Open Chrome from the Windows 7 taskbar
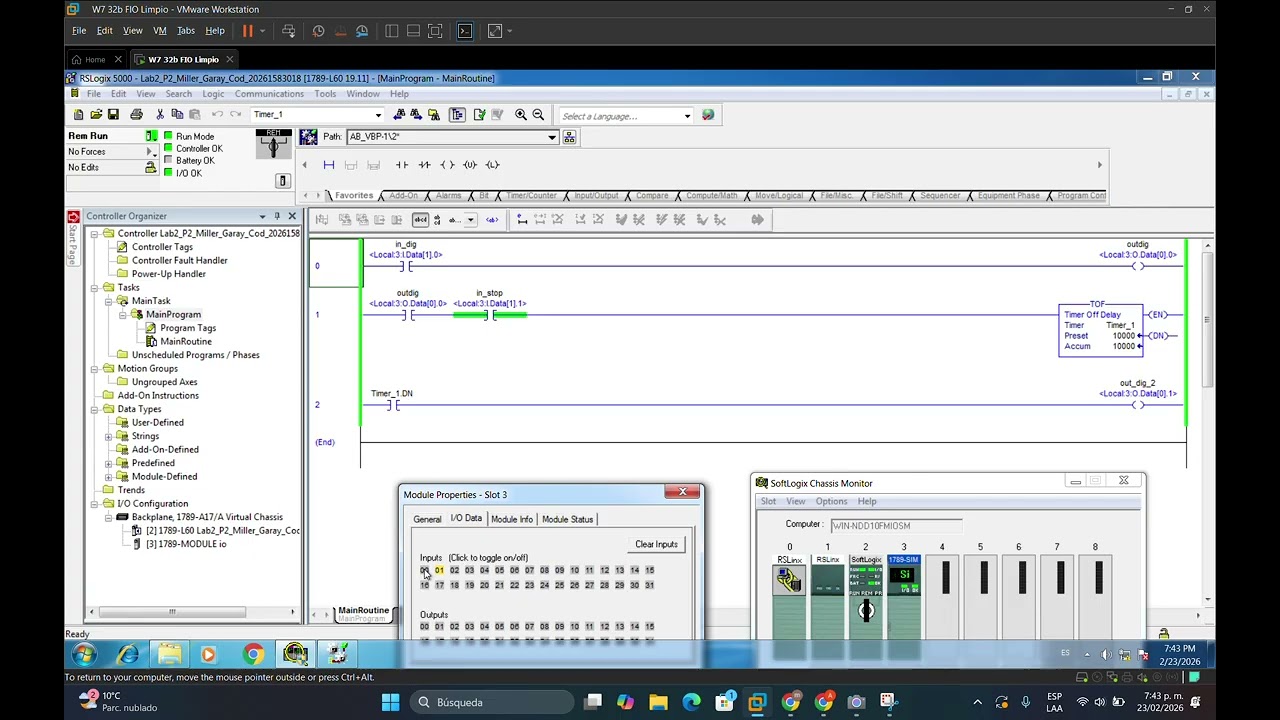 coord(253,655)
